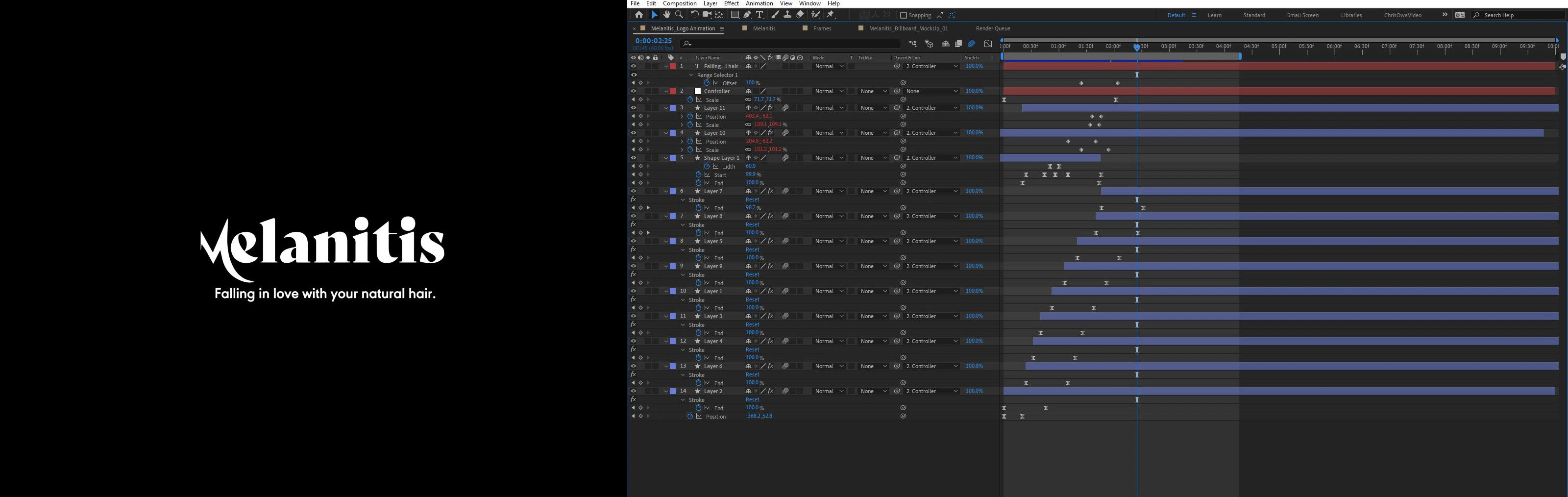Expand Layer 11 Position property arrow
This screenshot has width=1568, height=497.
682,116
